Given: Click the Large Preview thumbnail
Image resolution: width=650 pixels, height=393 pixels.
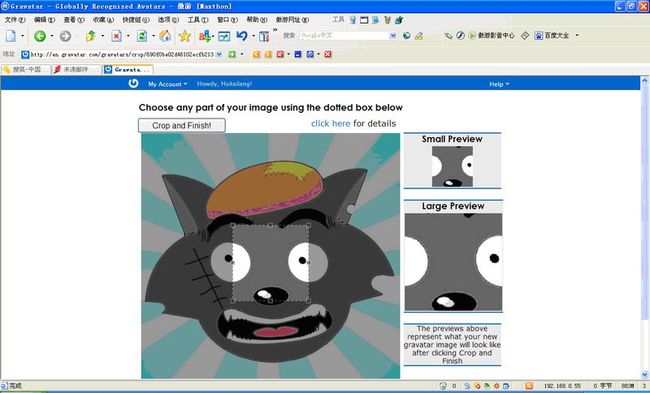Looking at the screenshot, I should [x=454, y=262].
